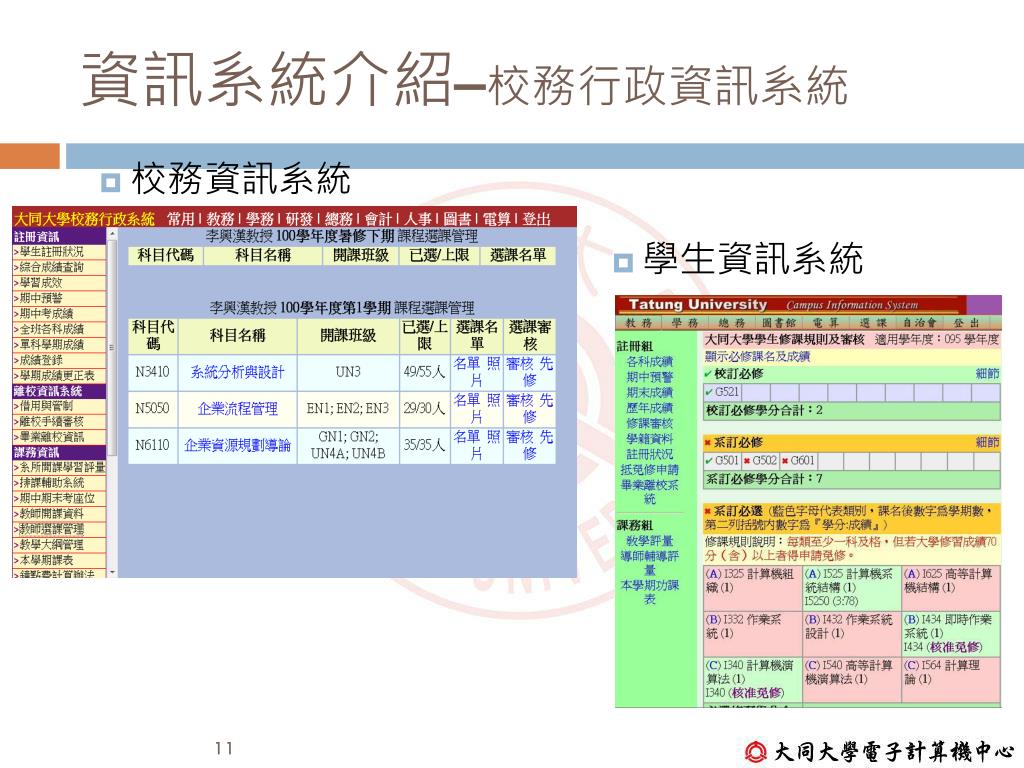Open 審核 link in the N6110 row
The width and height of the screenshot is (1024, 768).
[x=520, y=436]
